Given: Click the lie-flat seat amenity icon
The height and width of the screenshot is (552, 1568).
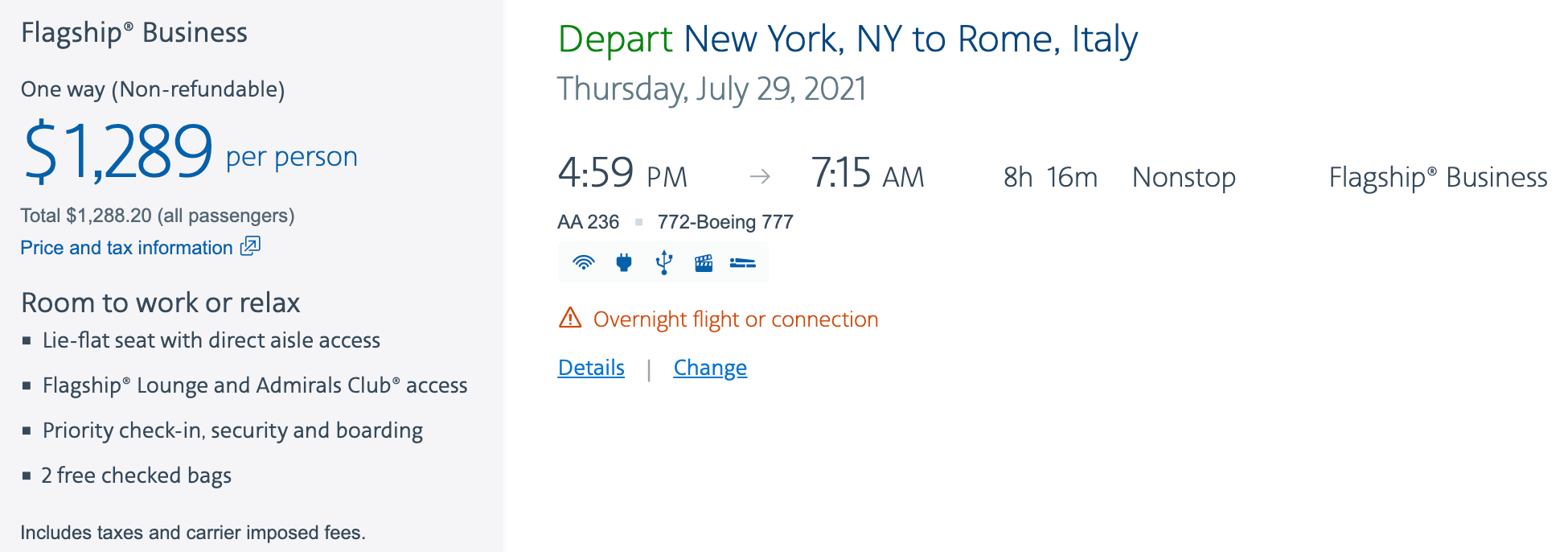Looking at the screenshot, I should tap(742, 262).
